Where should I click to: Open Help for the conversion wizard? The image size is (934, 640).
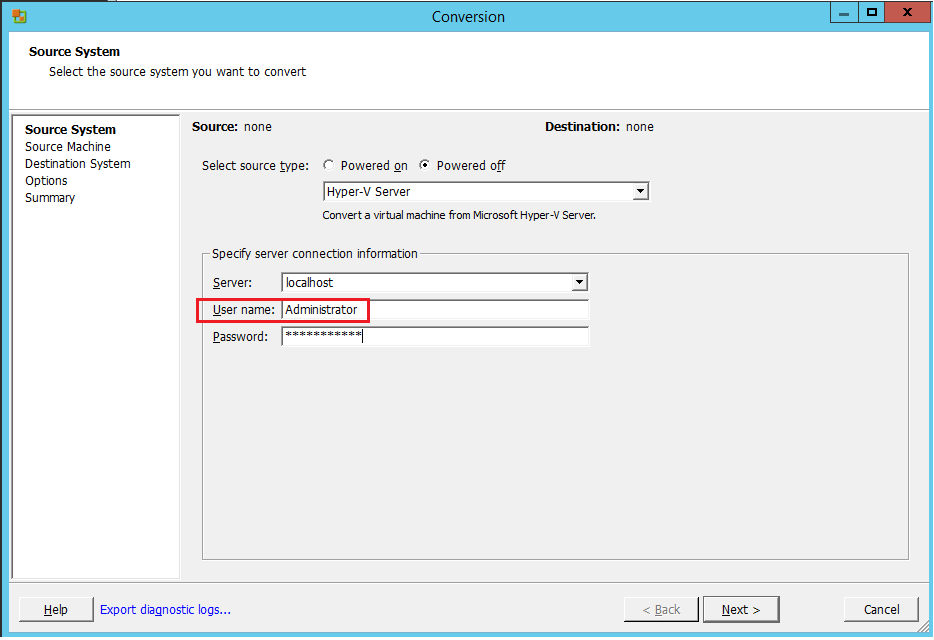[56, 609]
